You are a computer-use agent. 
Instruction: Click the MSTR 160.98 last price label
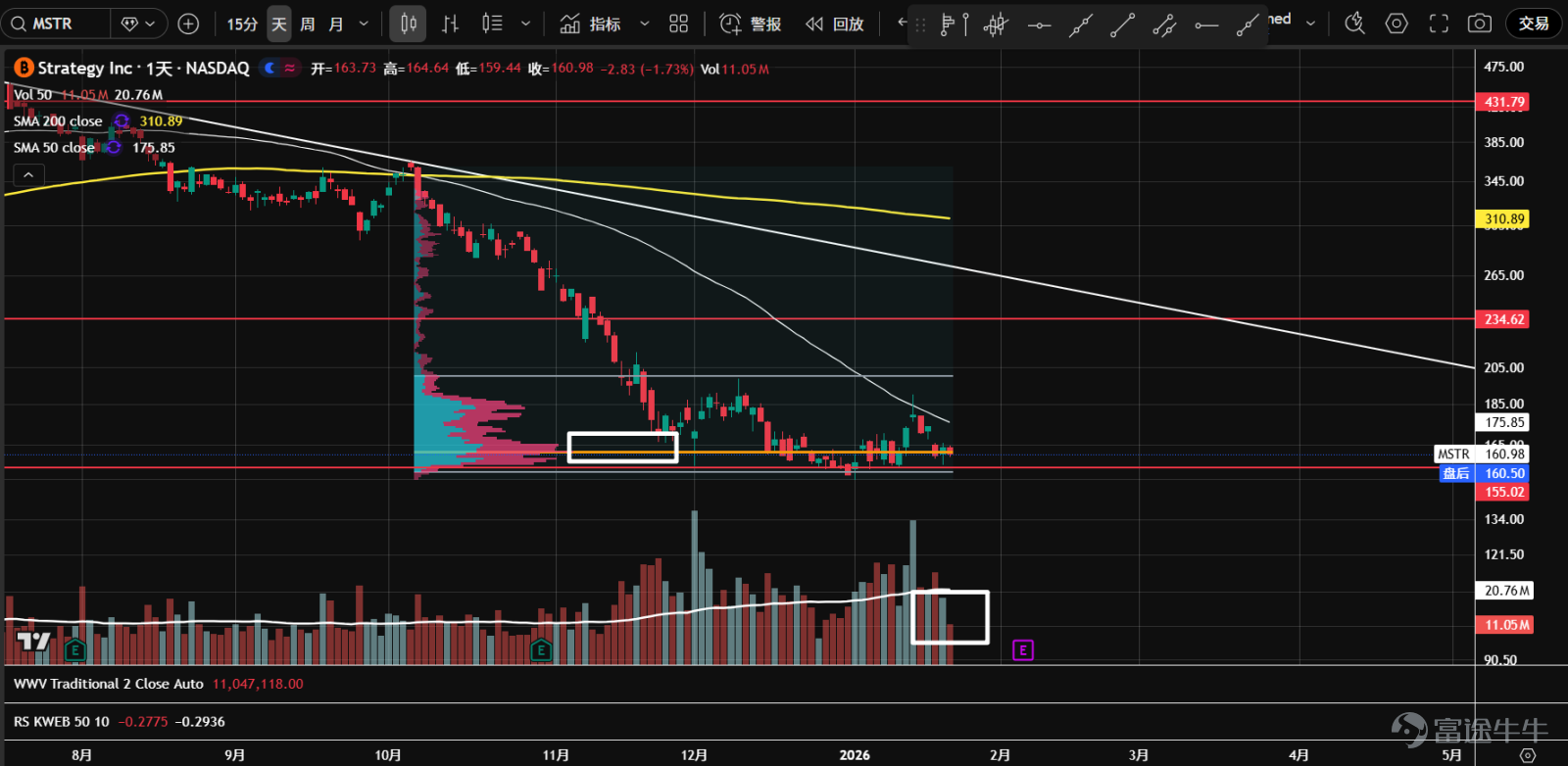1482,454
